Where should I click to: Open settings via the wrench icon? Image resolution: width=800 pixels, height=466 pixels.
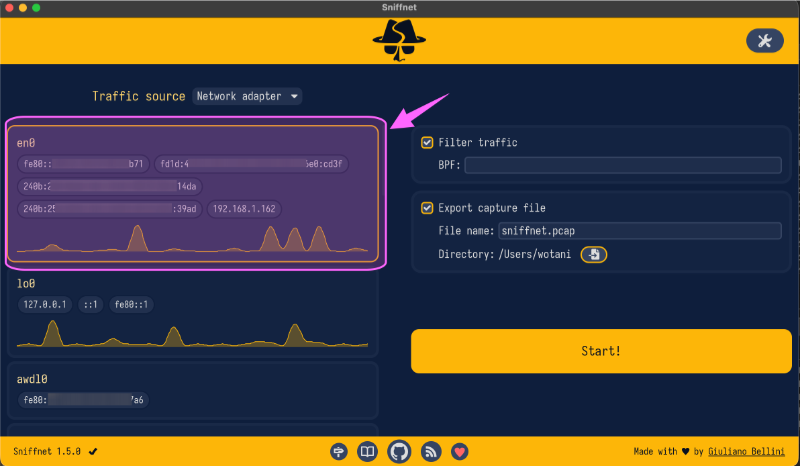click(x=764, y=41)
